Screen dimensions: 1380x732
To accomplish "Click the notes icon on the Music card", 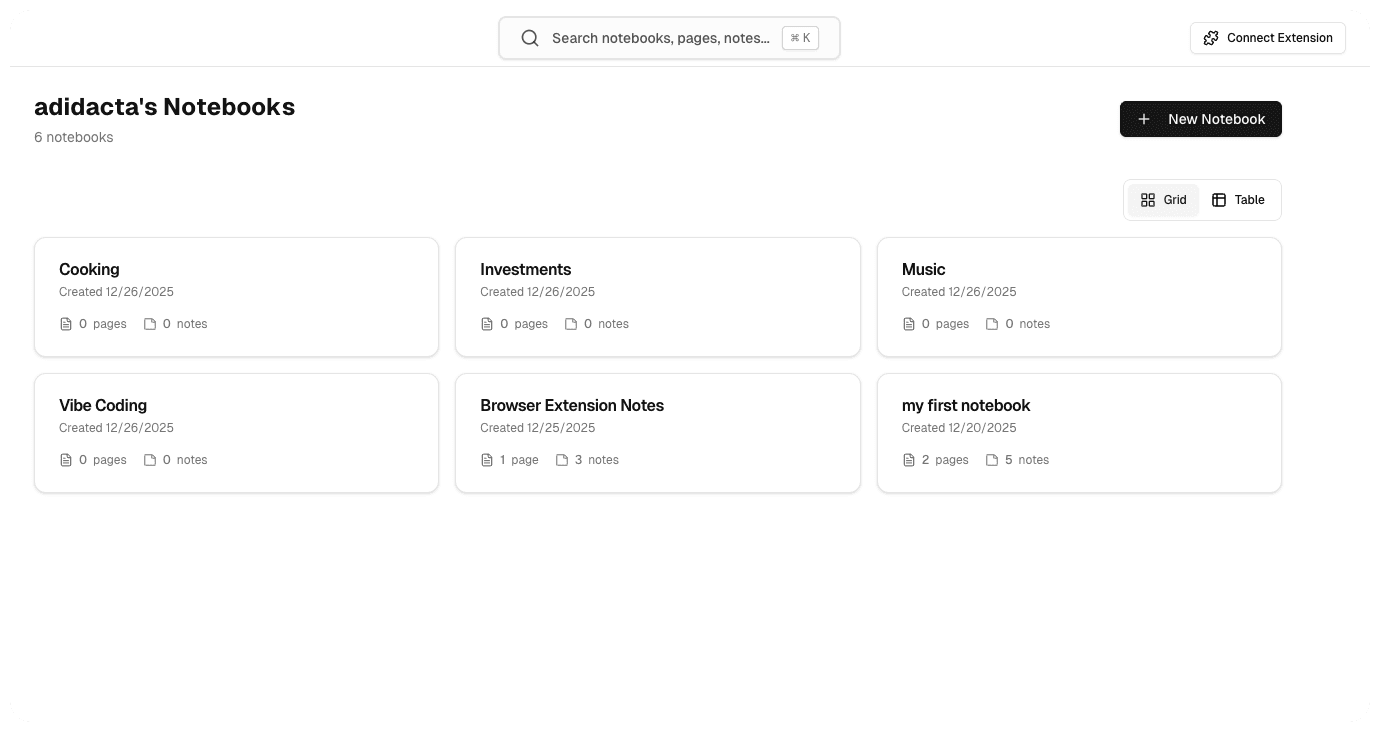I will [991, 323].
